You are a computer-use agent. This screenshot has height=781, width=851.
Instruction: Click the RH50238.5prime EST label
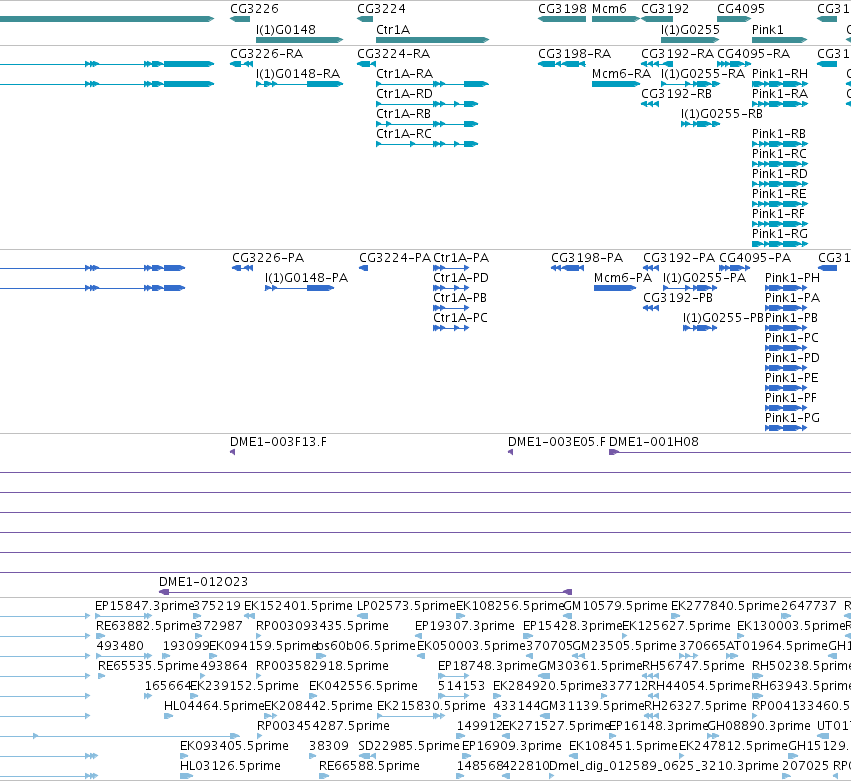tap(801, 666)
